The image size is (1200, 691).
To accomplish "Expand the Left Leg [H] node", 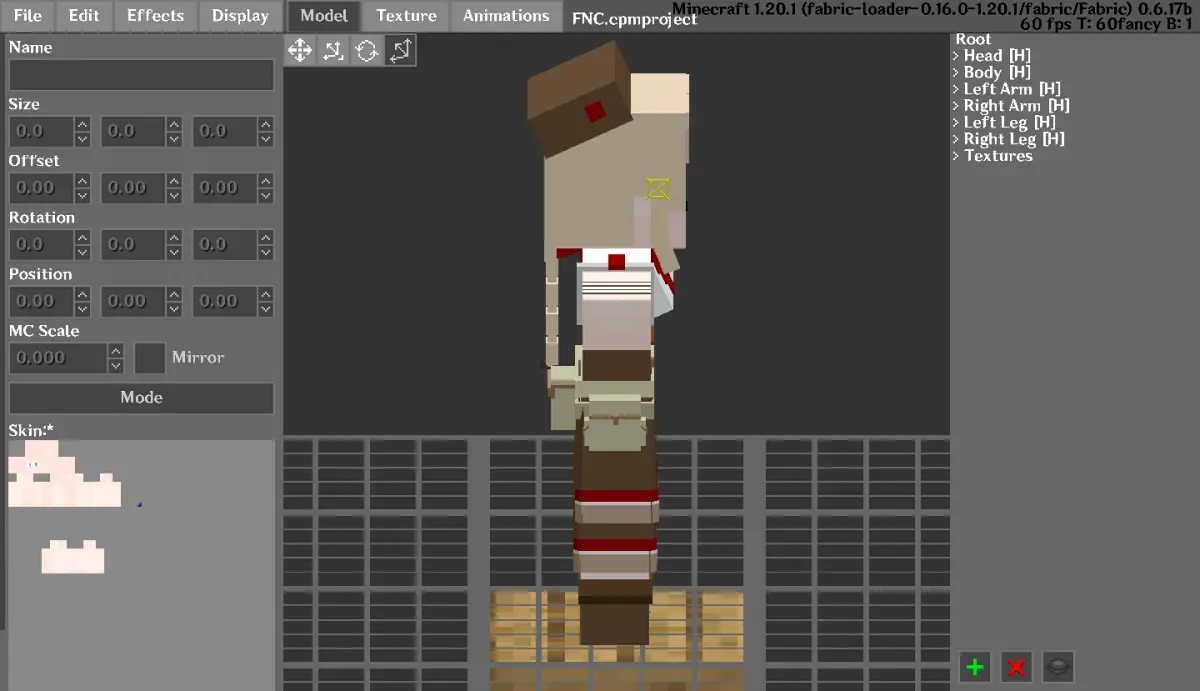I will coord(956,122).
